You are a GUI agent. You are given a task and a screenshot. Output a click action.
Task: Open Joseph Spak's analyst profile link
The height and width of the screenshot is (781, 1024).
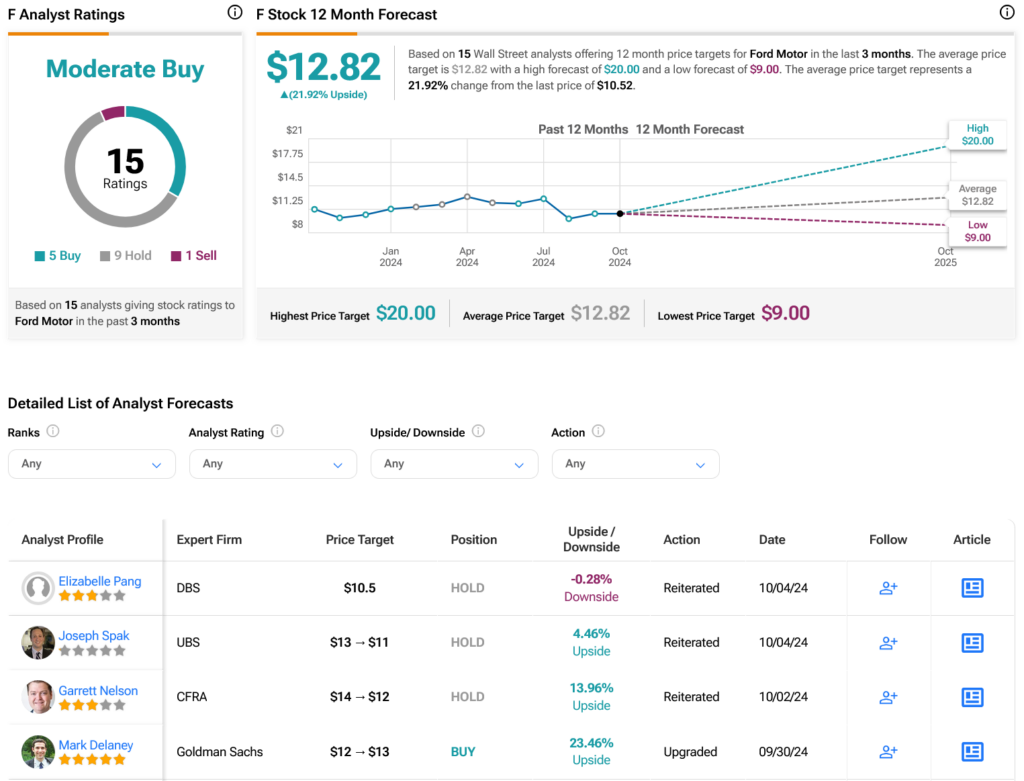point(94,635)
